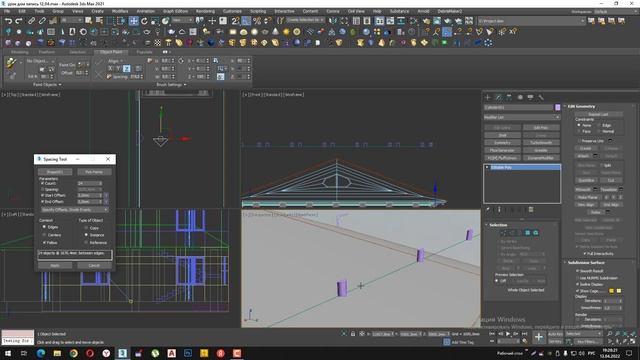Open the Windows Start menu
Screen dimensions: 640x360
[x=8, y=353]
